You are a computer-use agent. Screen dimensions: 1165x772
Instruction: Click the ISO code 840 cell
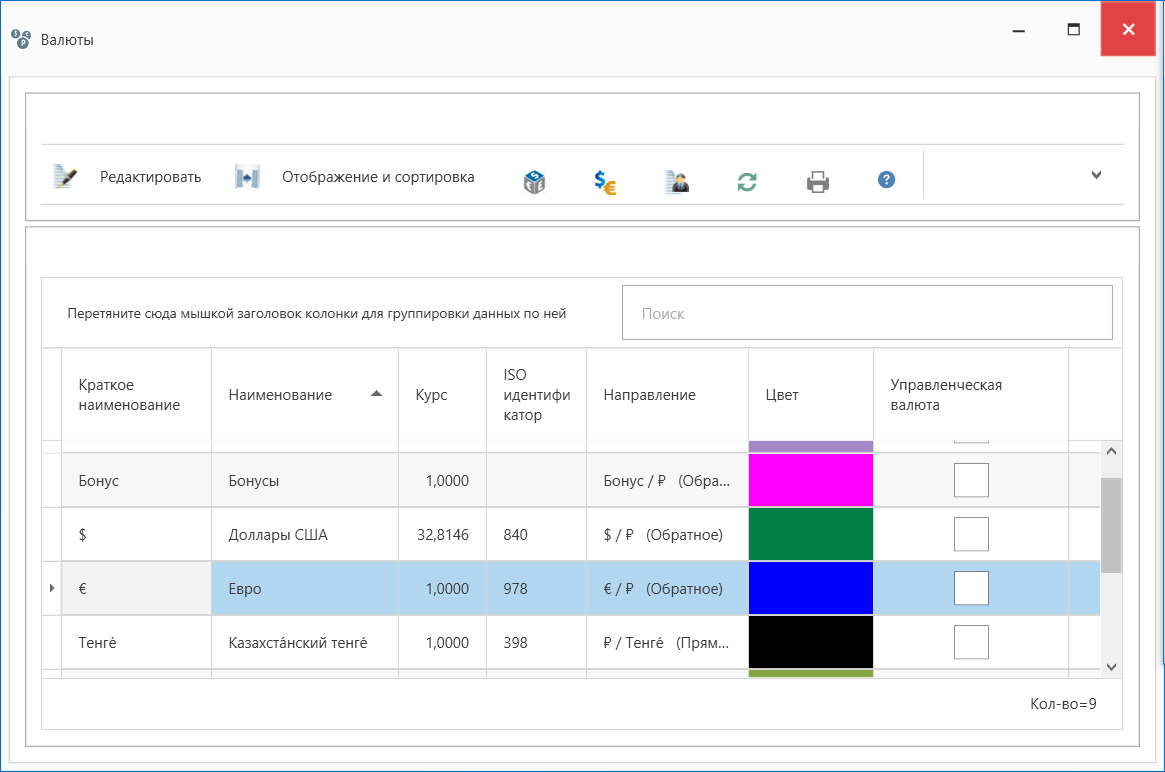click(536, 534)
